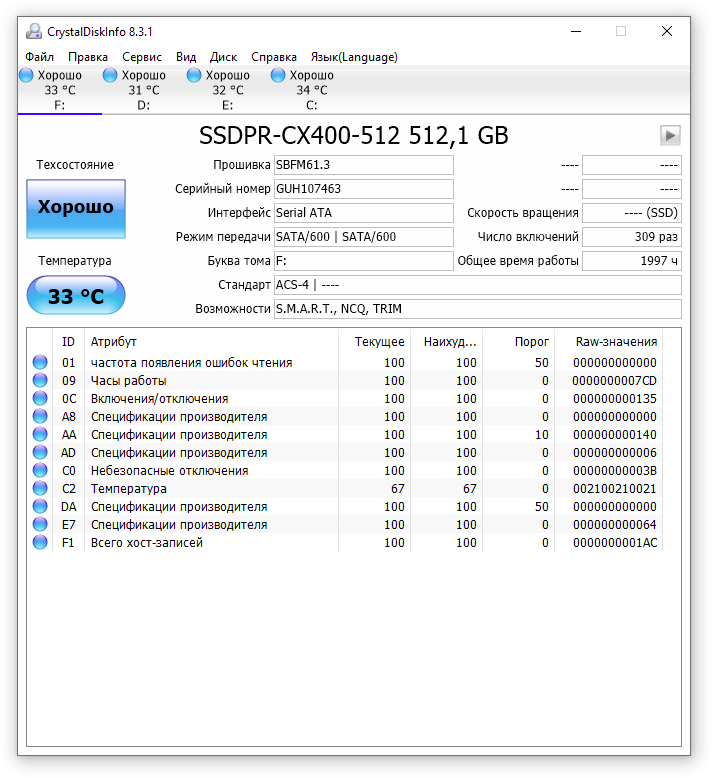Click the Текущее column header
The height and width of the screenshot is (778, 712).
(x=375, y=341)
